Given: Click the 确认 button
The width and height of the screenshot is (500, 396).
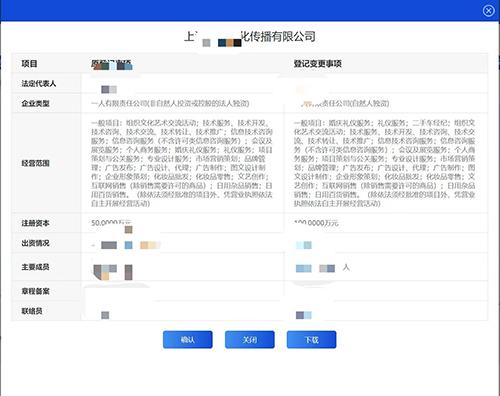Looking at the screenshot, I should (x=188, y=340).
